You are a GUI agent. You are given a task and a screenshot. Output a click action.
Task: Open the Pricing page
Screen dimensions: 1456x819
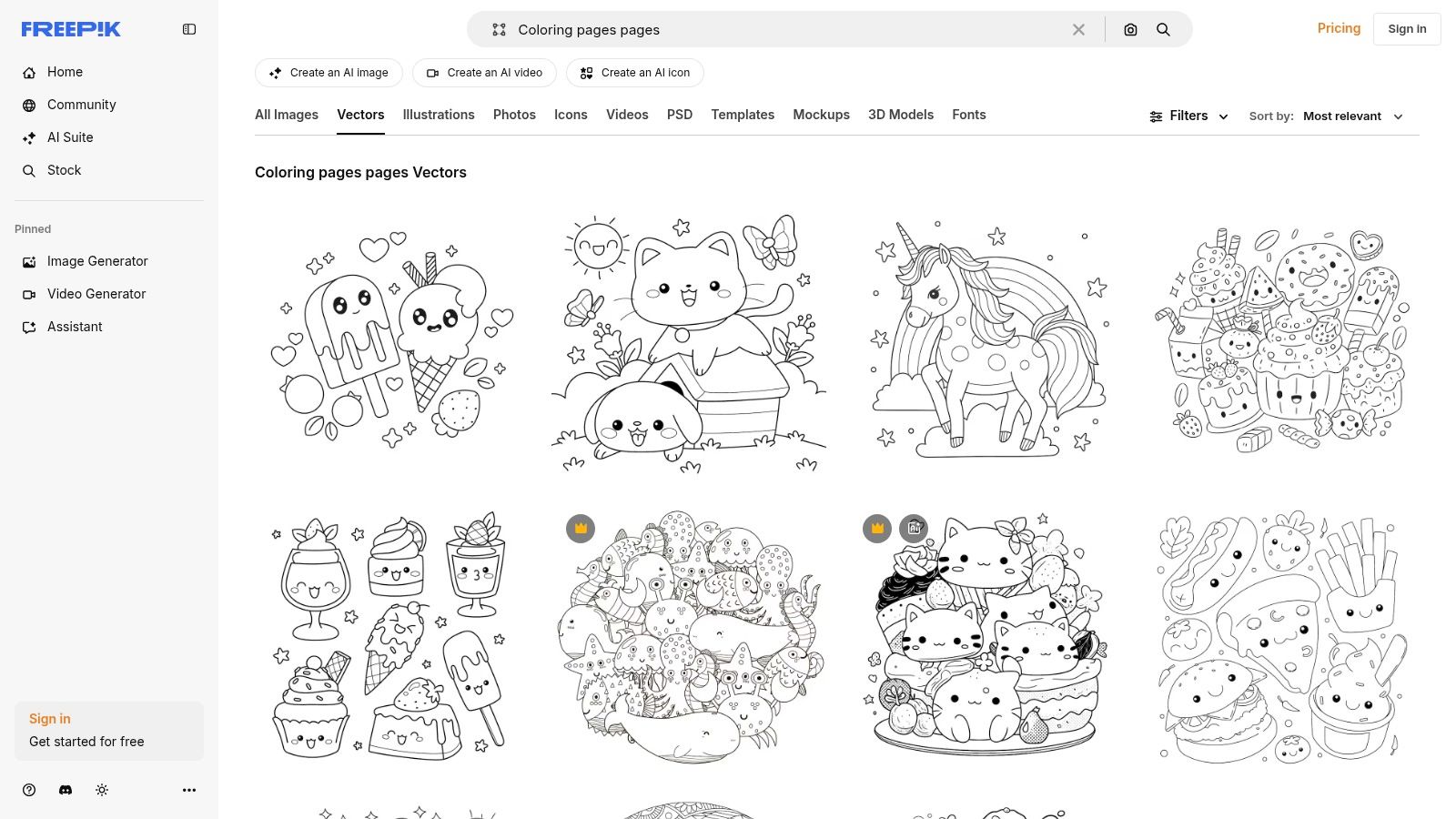pos(1339,28)
